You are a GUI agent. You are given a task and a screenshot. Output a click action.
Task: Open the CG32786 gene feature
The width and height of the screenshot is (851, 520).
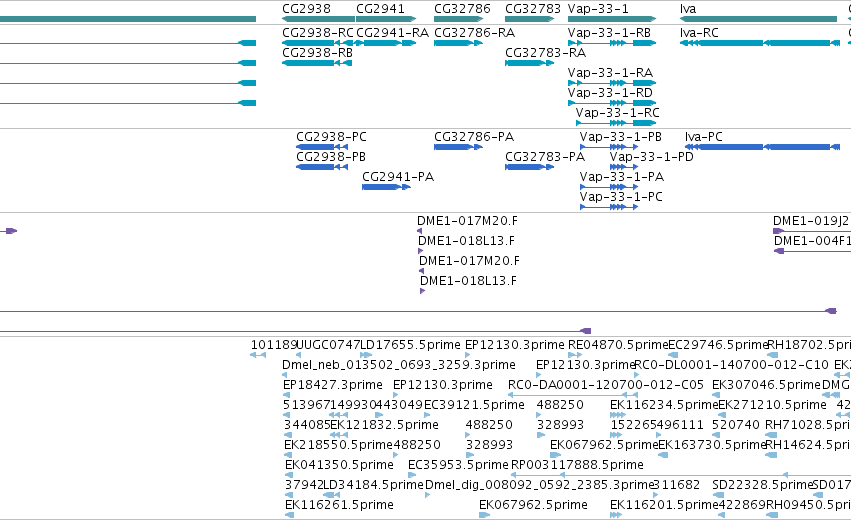point(458,19)
